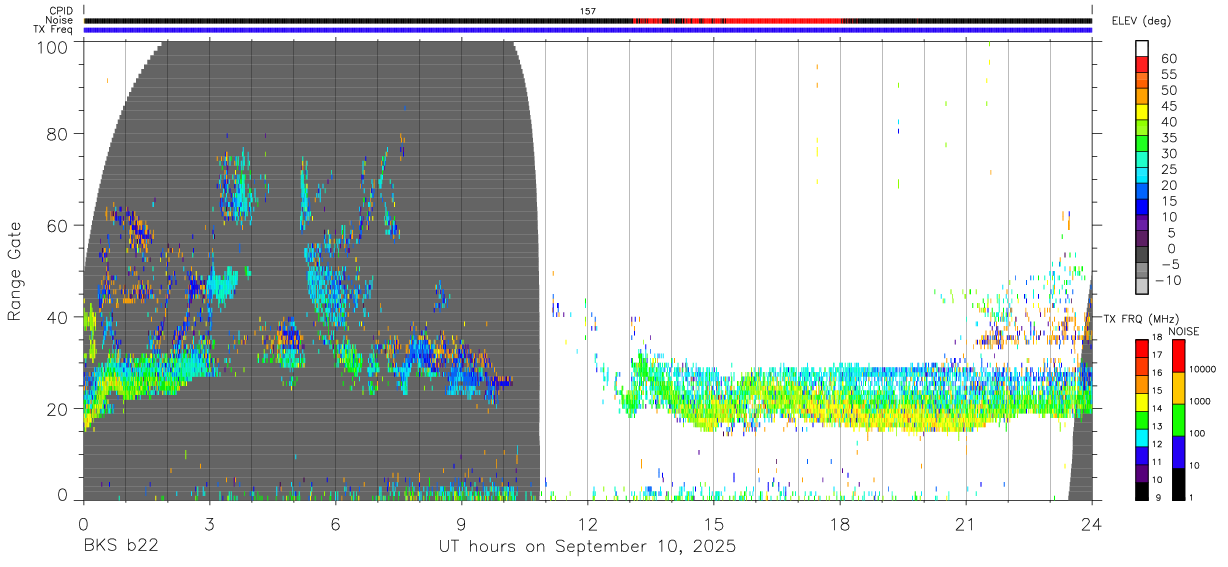The image size is (1228, 567).
Task: Click the 1000 label on NOISE legend
Action: pos(1199,401)
